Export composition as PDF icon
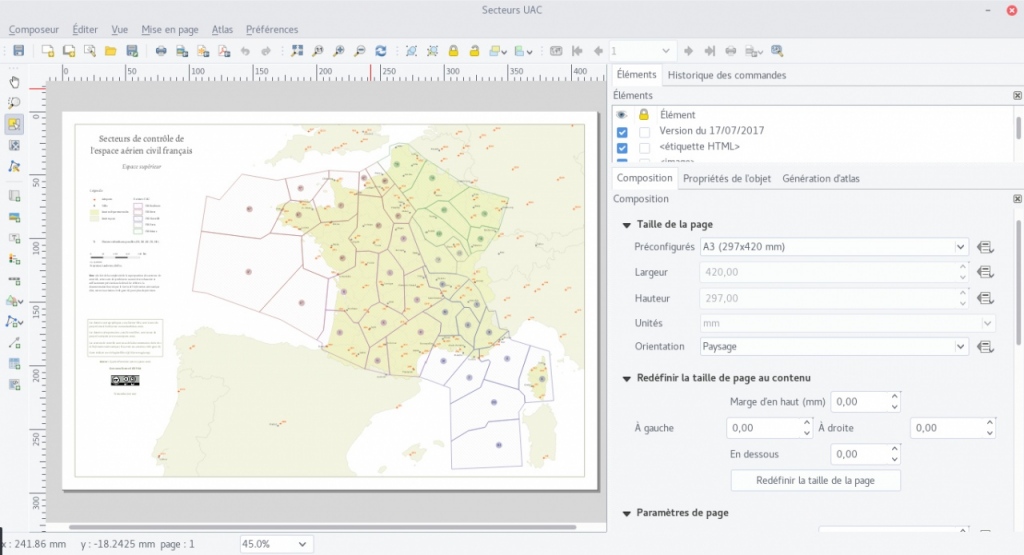 224,51
